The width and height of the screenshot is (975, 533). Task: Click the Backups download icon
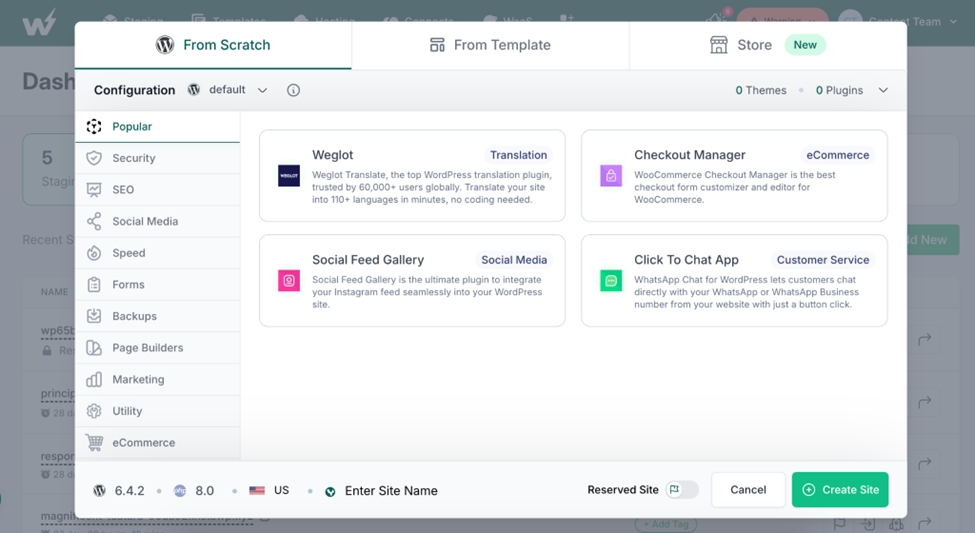(x=94, y=316)
